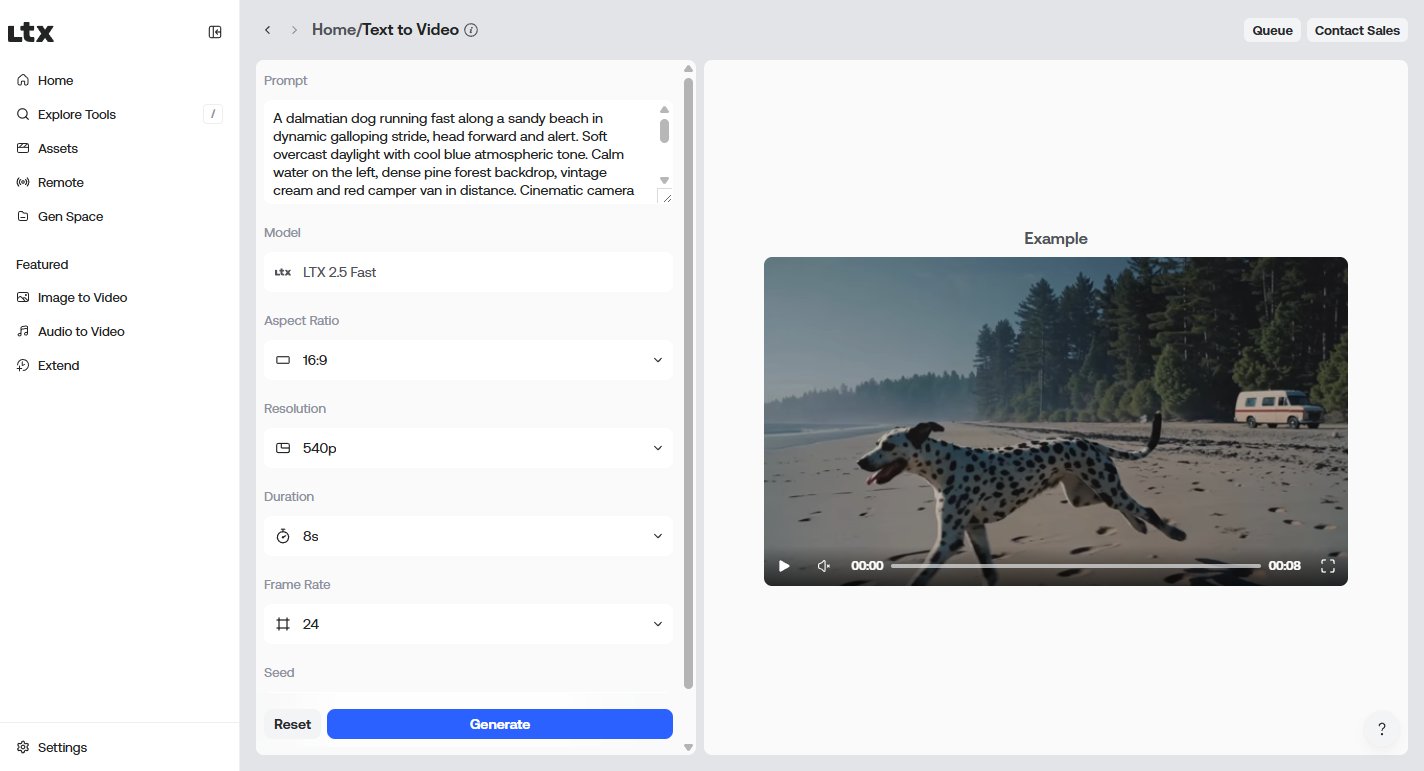
Task: Open the Queue
Action: tap(1272, 30)
